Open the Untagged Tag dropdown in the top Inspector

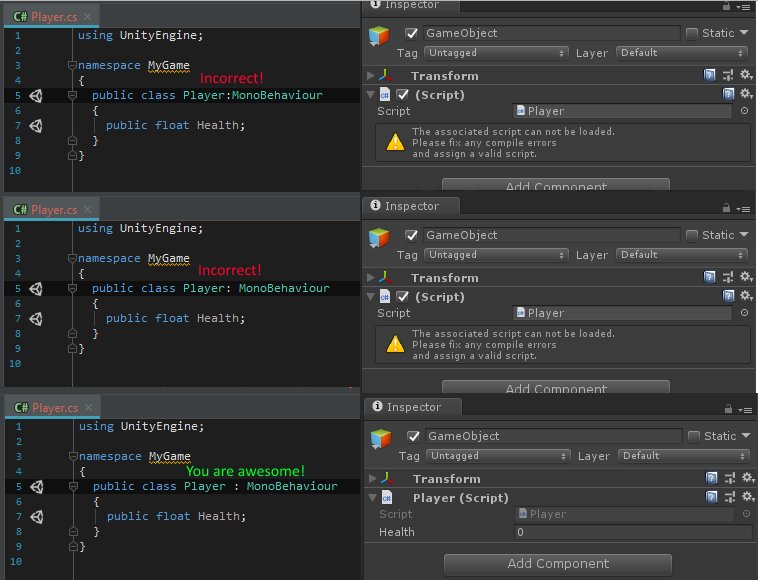[496, 53]
